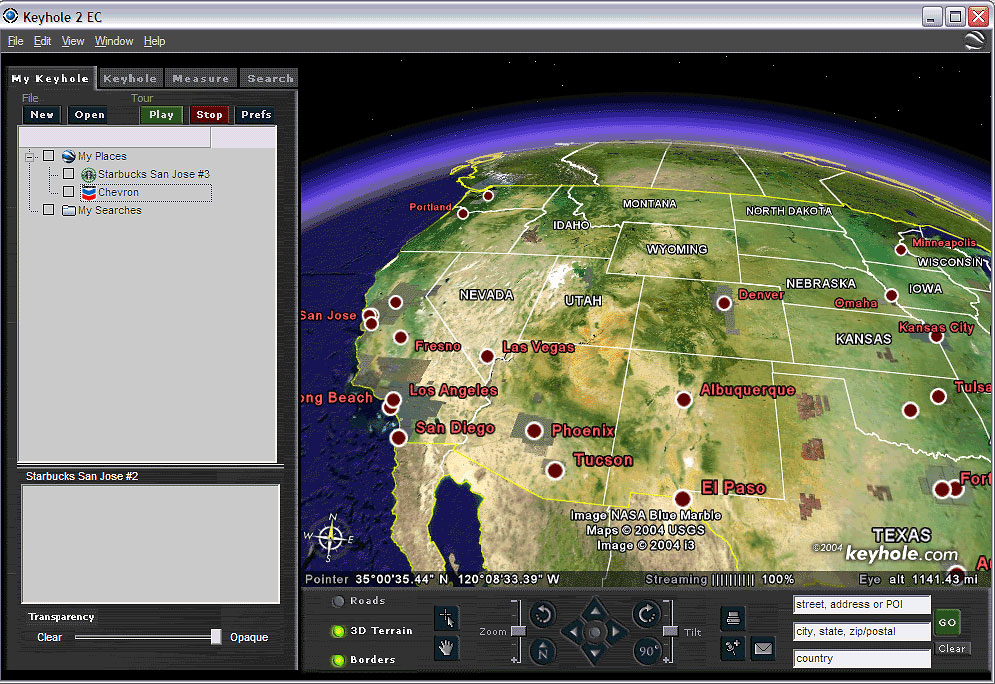Start the tour with Play

[x=161, y=115]
